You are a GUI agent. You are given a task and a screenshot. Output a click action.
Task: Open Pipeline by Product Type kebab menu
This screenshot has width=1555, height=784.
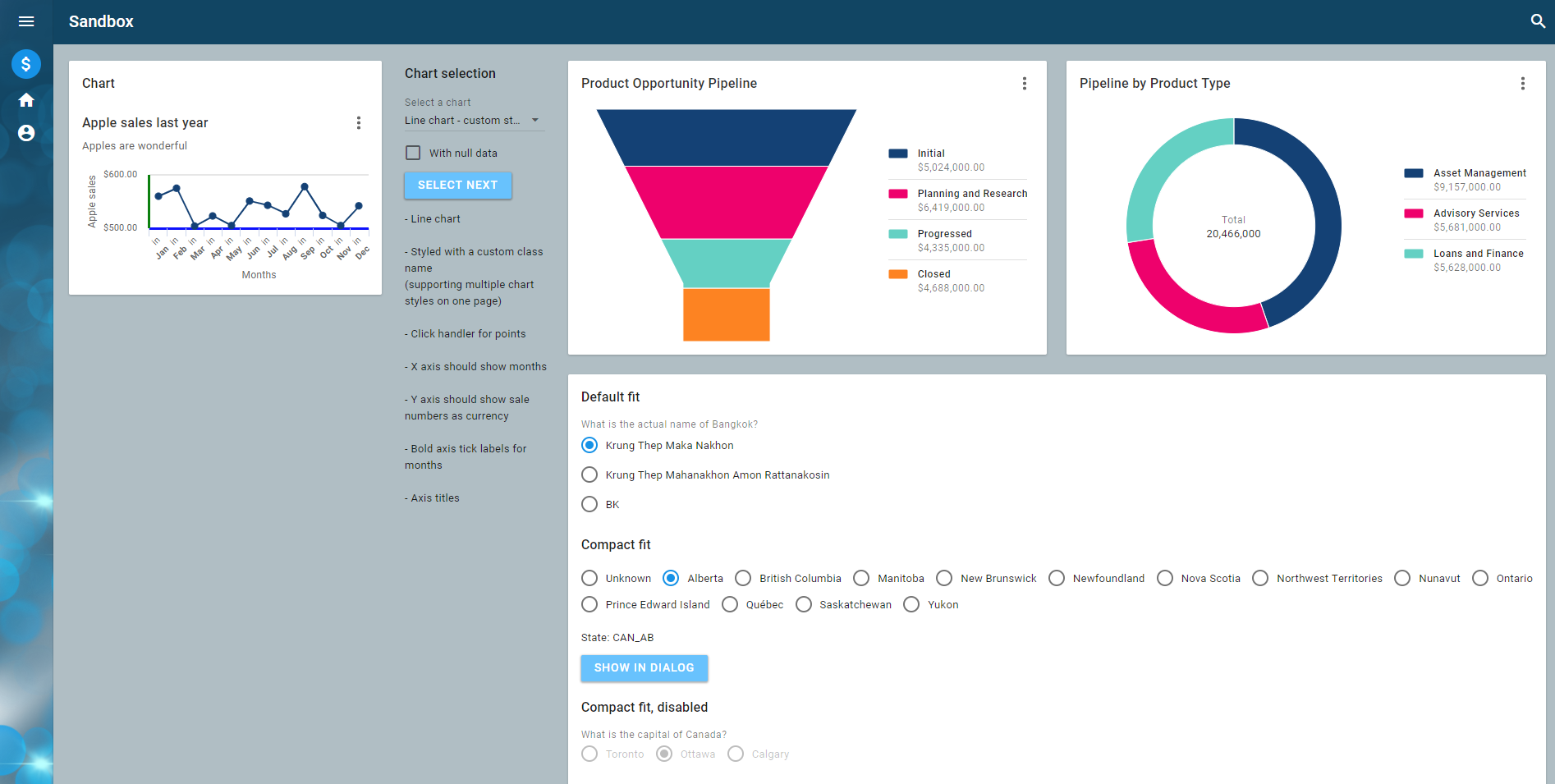(1522, 84)
